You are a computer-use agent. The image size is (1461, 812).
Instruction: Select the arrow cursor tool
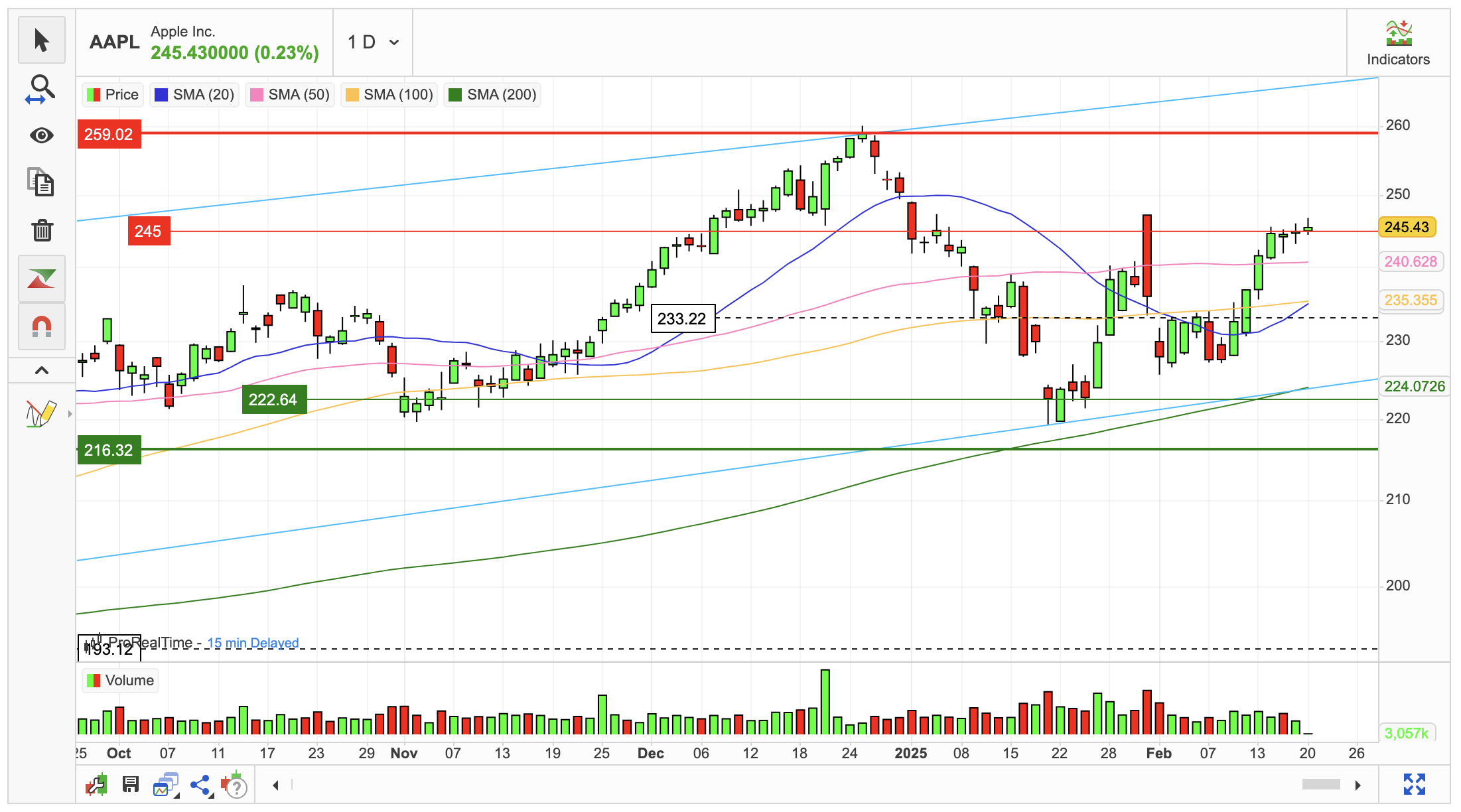(x=42, y=40)
